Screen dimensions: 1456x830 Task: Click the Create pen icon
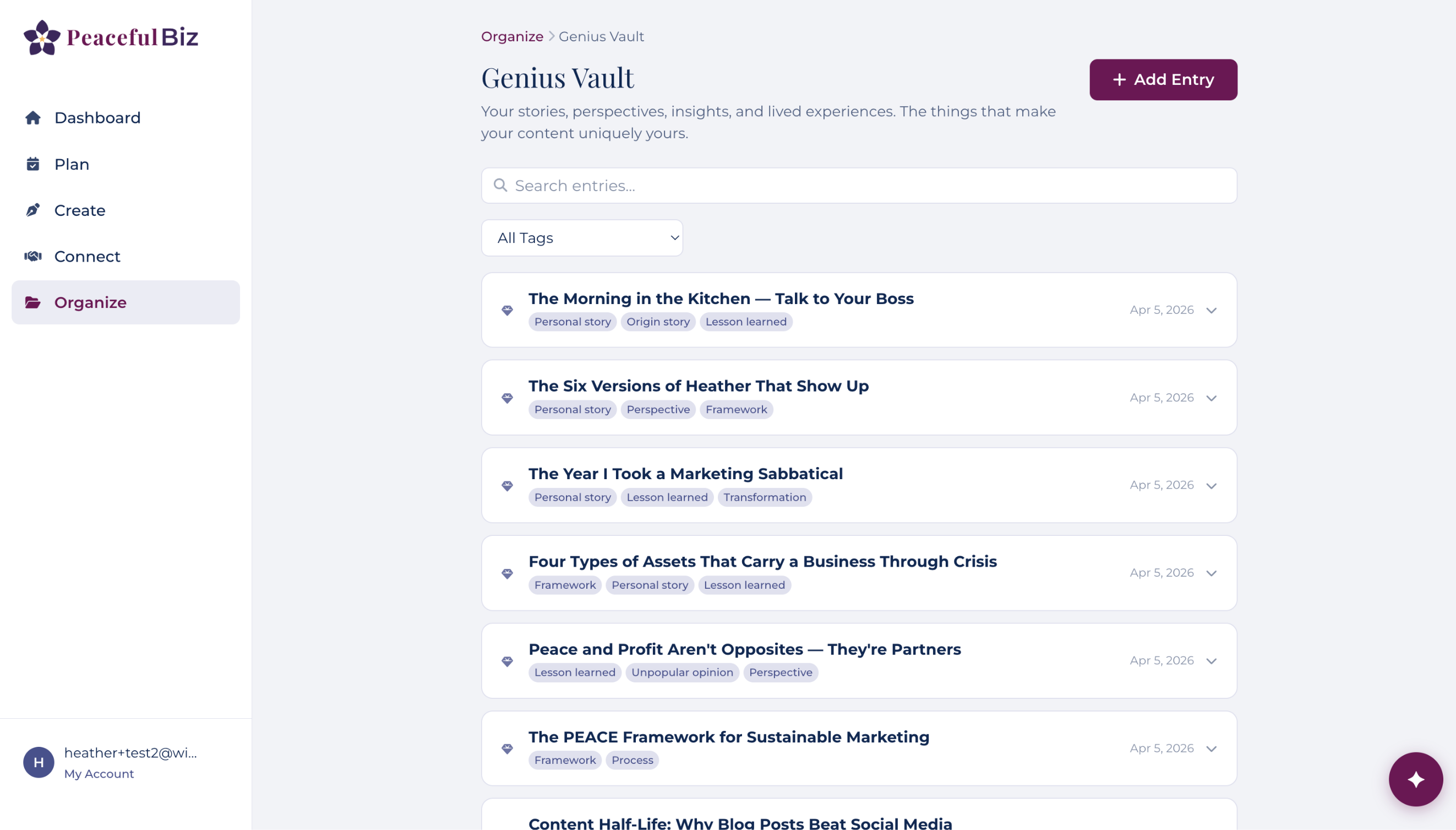coord(33,210)
